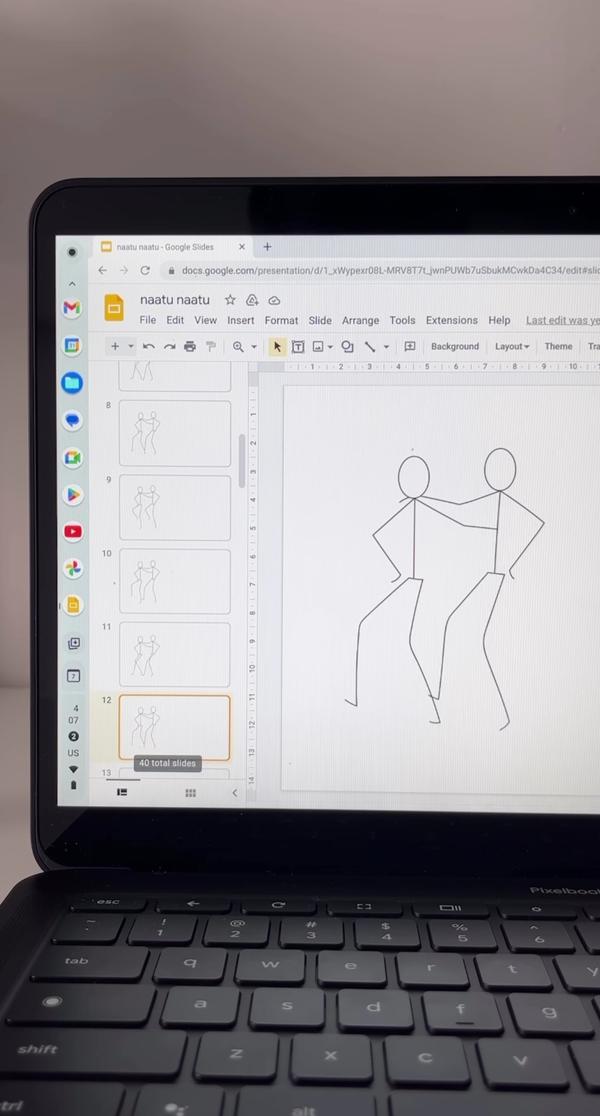Viewport: 600px width, 1116px height.
Task: Open the Arrange menu
Action: pyautogui.click(x=360, y=320)
